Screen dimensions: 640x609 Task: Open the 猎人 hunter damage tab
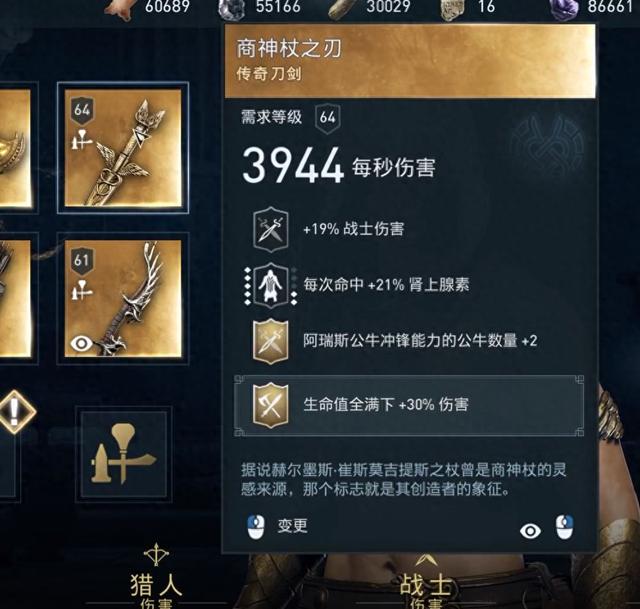pyautogui.click(x=156, y=584)
